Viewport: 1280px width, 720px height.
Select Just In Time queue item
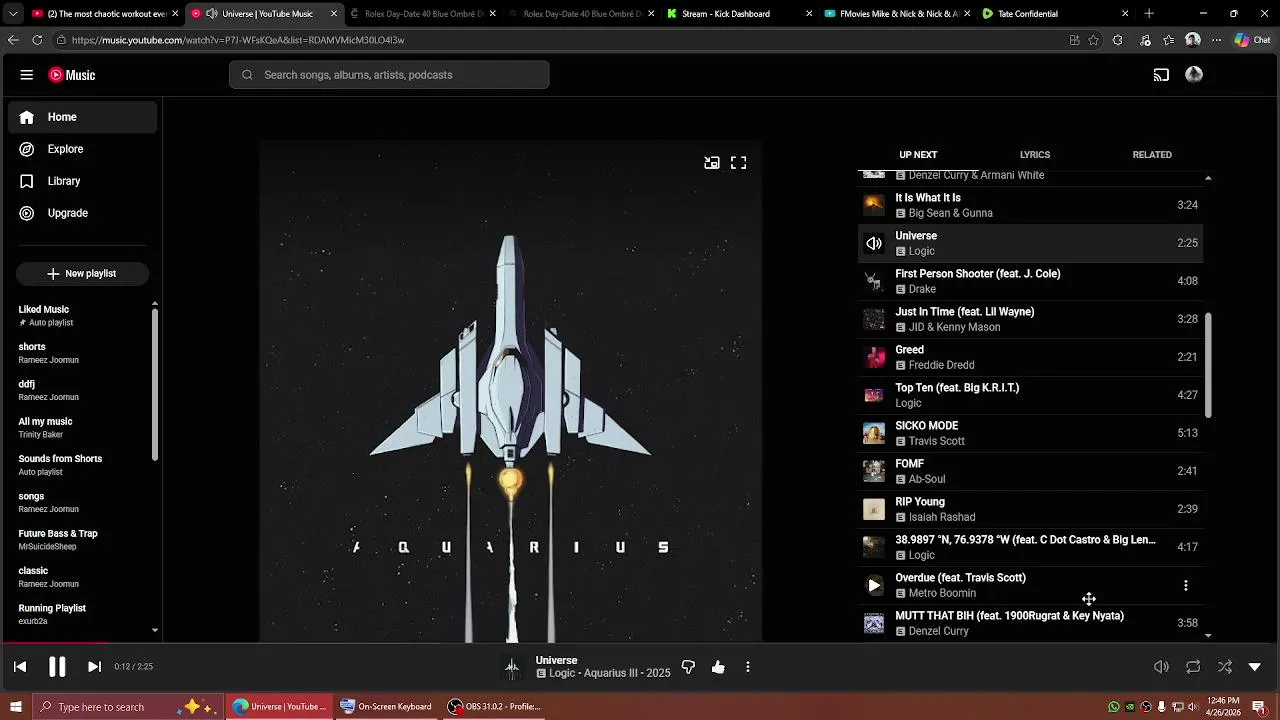pos(1031,319)
